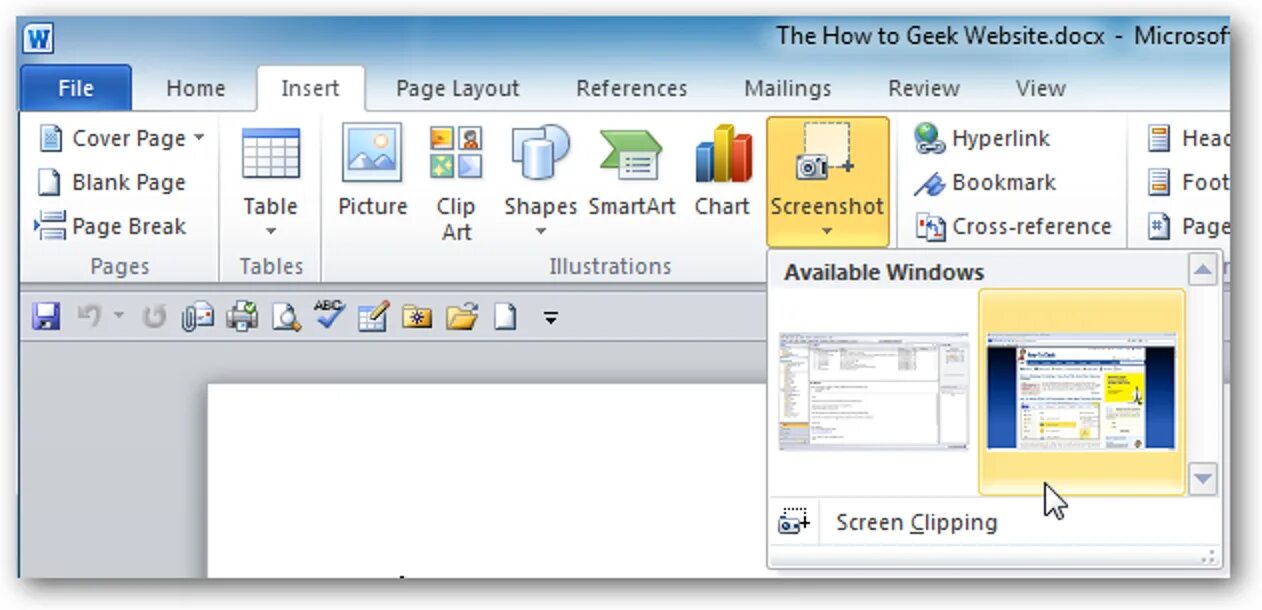Select the first available window thumbnail

(873, 392)
